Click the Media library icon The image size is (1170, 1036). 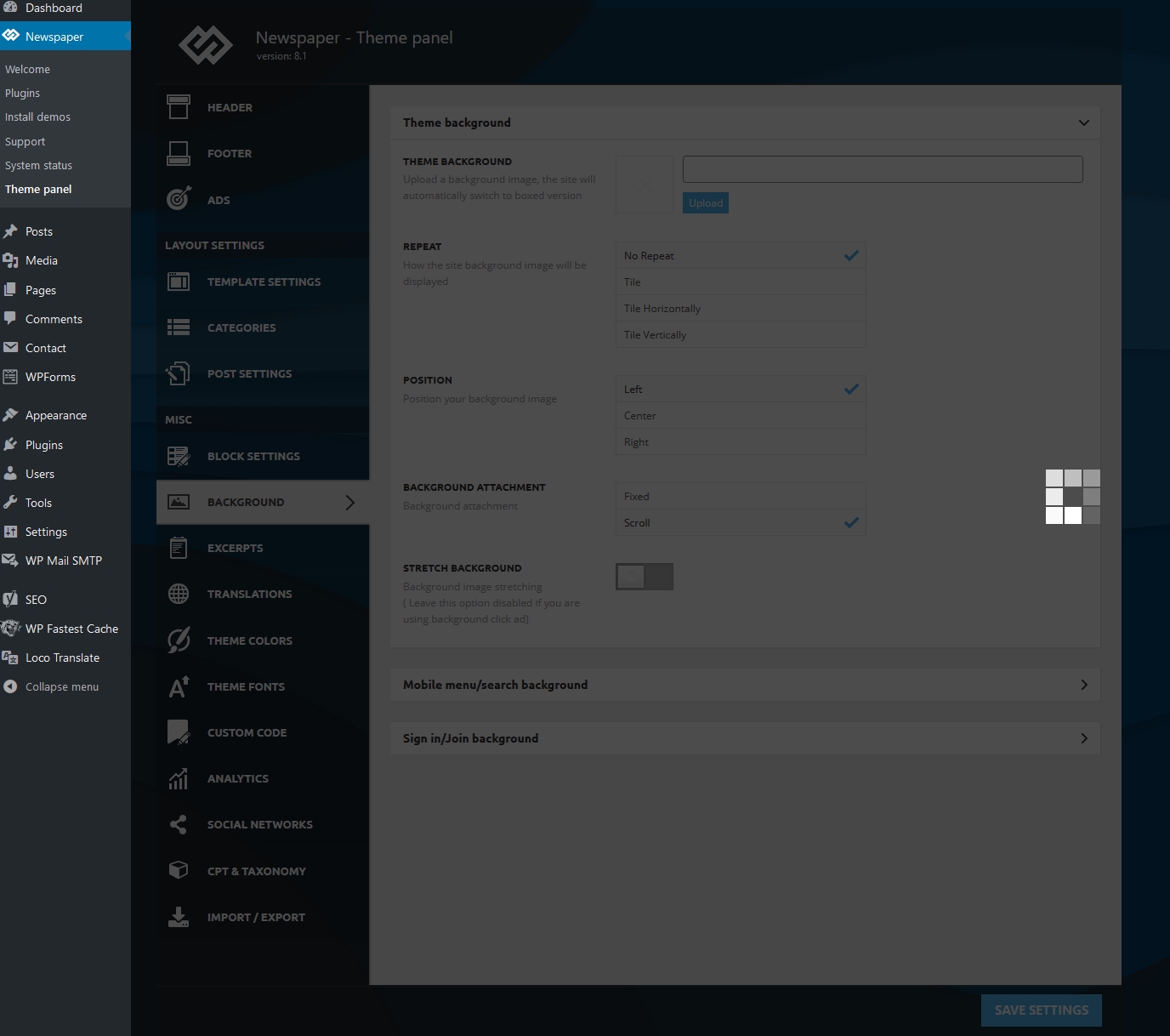point(10,260)
